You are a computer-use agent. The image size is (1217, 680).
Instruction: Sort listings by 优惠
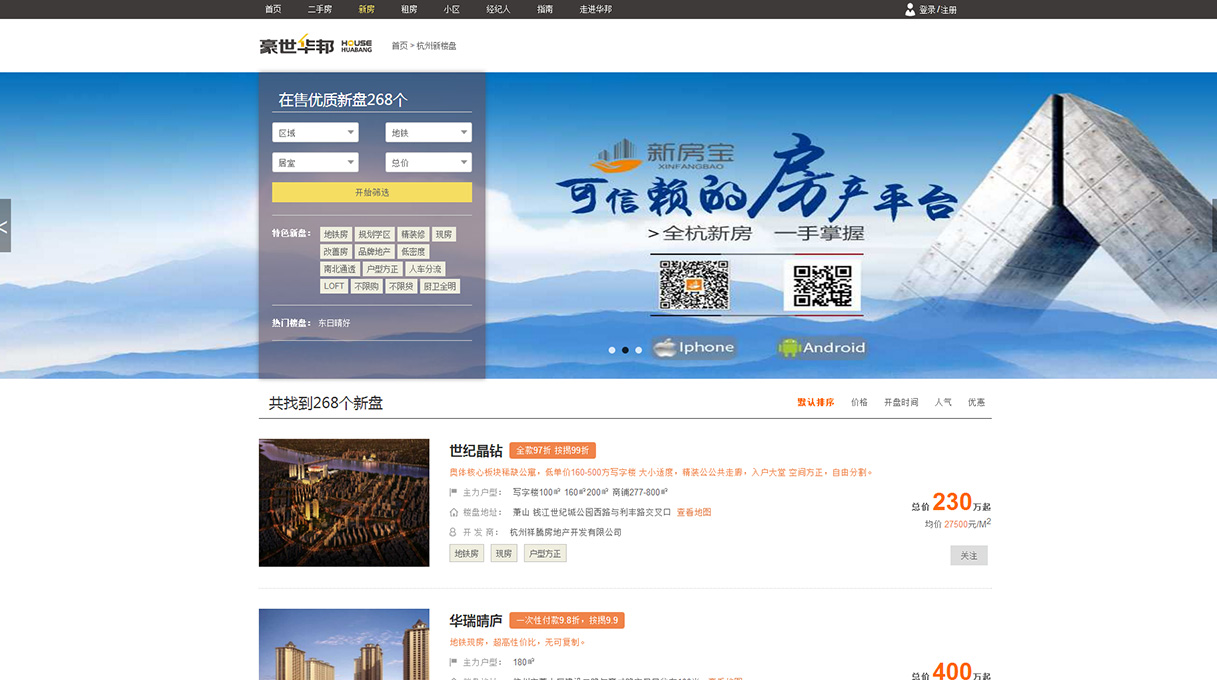tap(976, 402)
